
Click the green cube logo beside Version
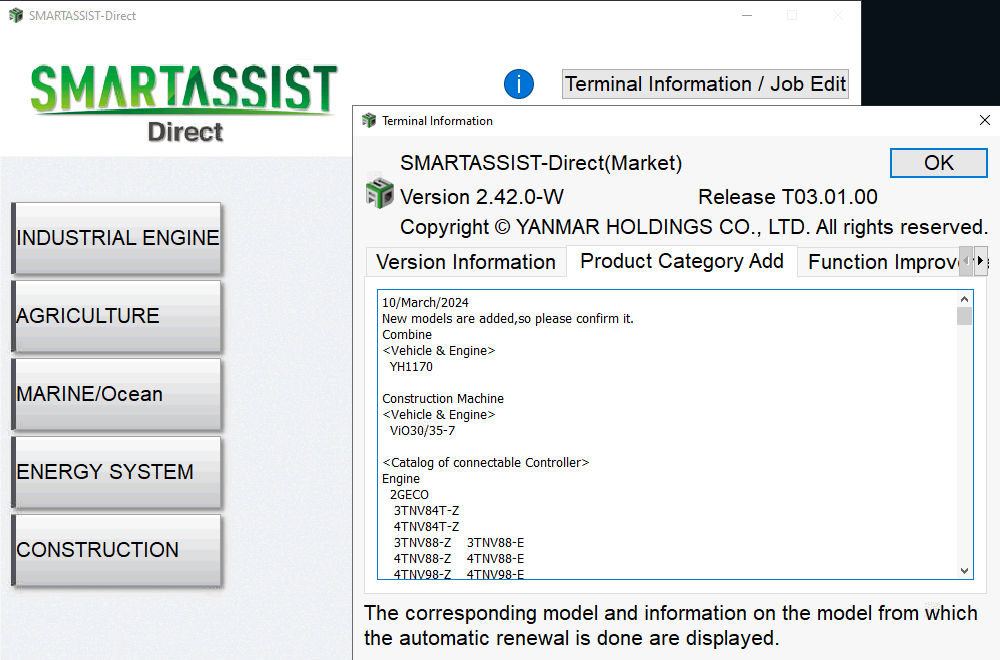(379, 192)
